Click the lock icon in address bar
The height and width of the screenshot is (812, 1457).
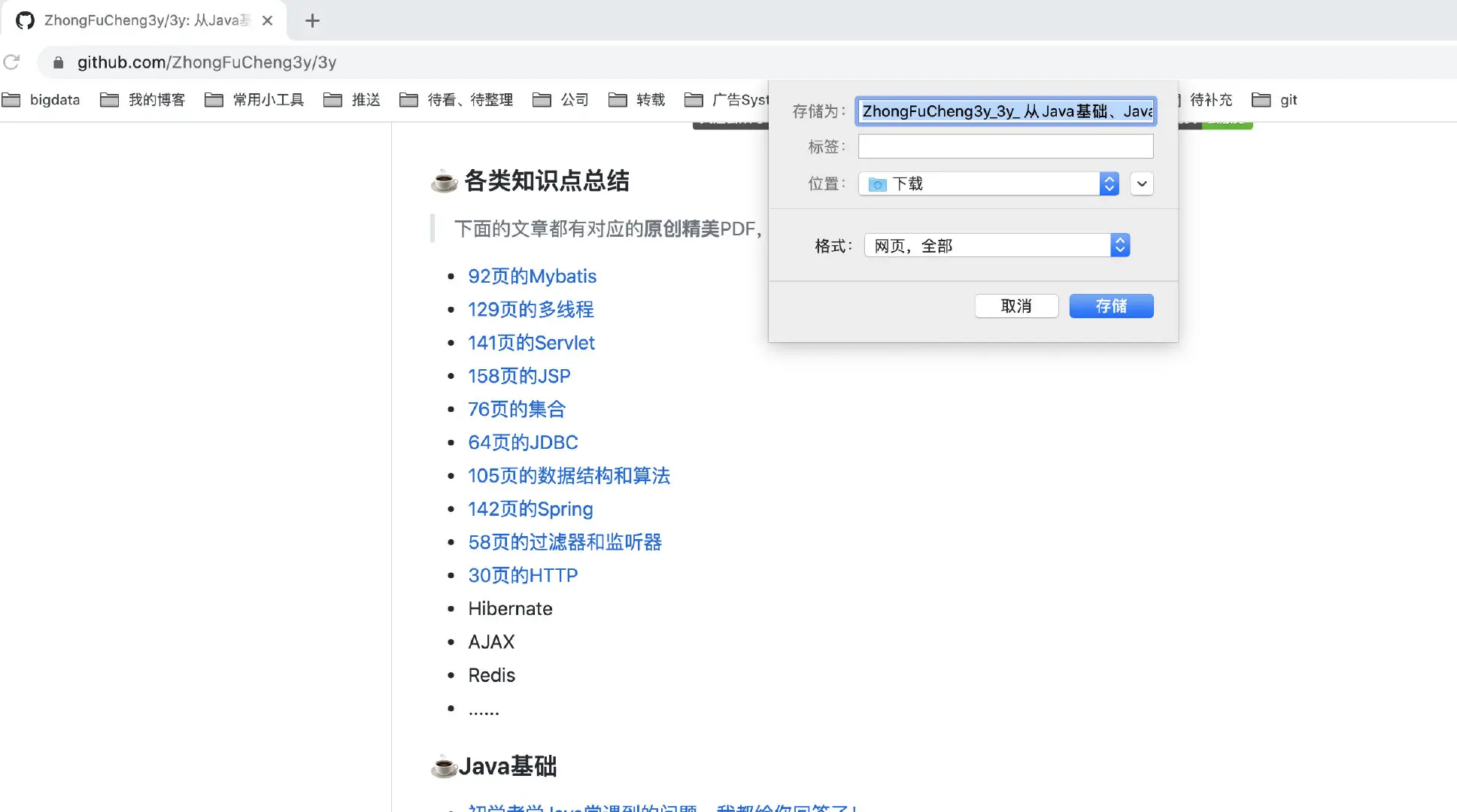[58, 62]
